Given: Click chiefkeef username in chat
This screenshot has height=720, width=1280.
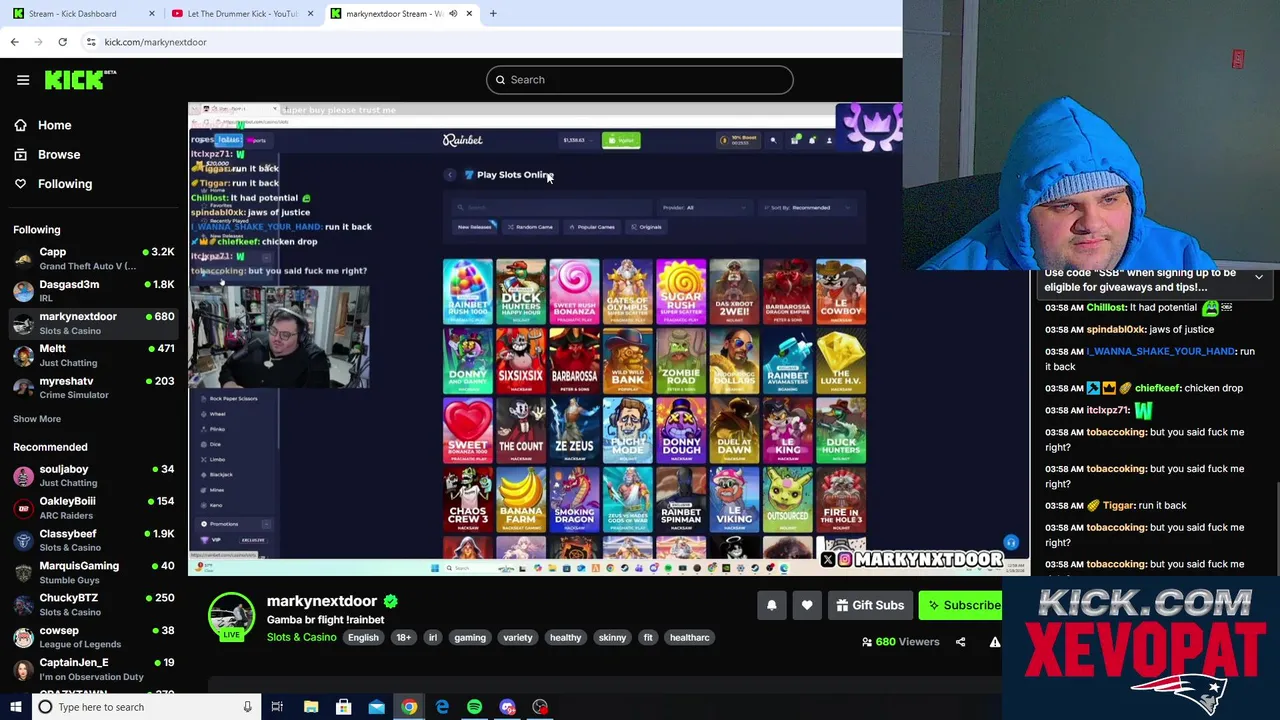Looking at the screenshot, I should click(1158, 388).
